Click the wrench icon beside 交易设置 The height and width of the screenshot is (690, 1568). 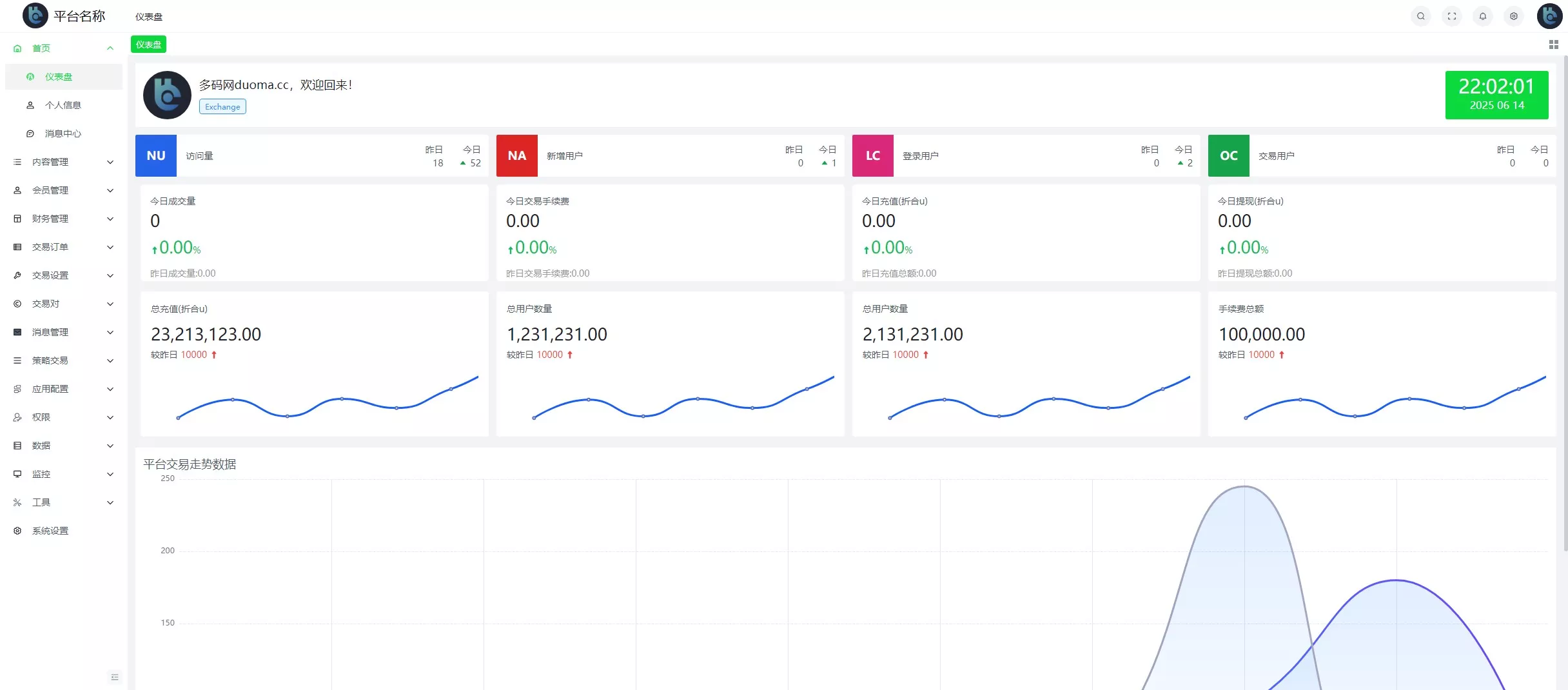click(x=17, y=275)
